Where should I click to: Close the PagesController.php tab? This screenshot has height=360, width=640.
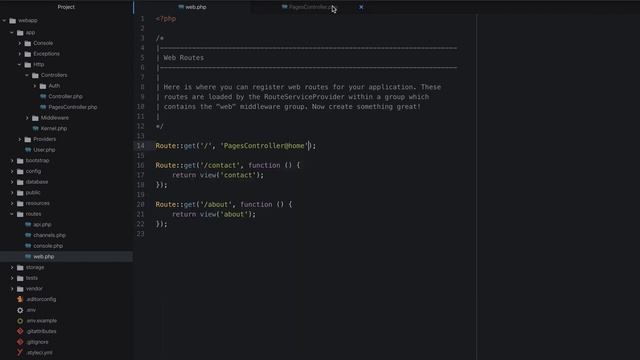tap(361, 7)
